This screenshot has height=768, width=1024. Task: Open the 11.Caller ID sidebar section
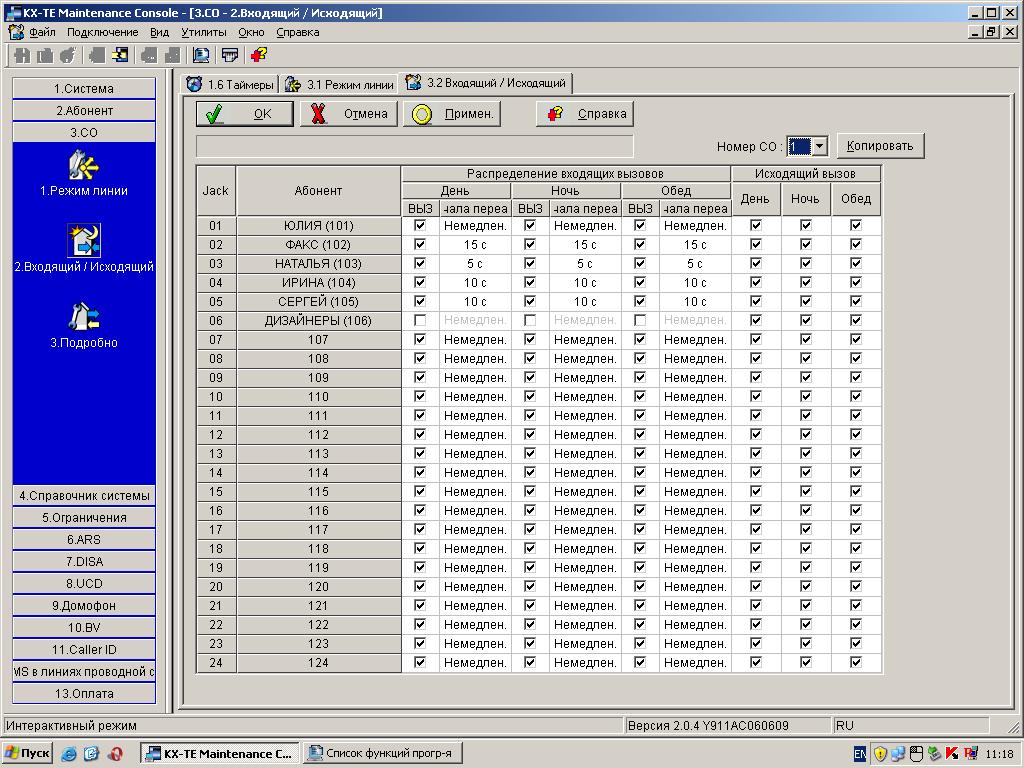(84, 650)
